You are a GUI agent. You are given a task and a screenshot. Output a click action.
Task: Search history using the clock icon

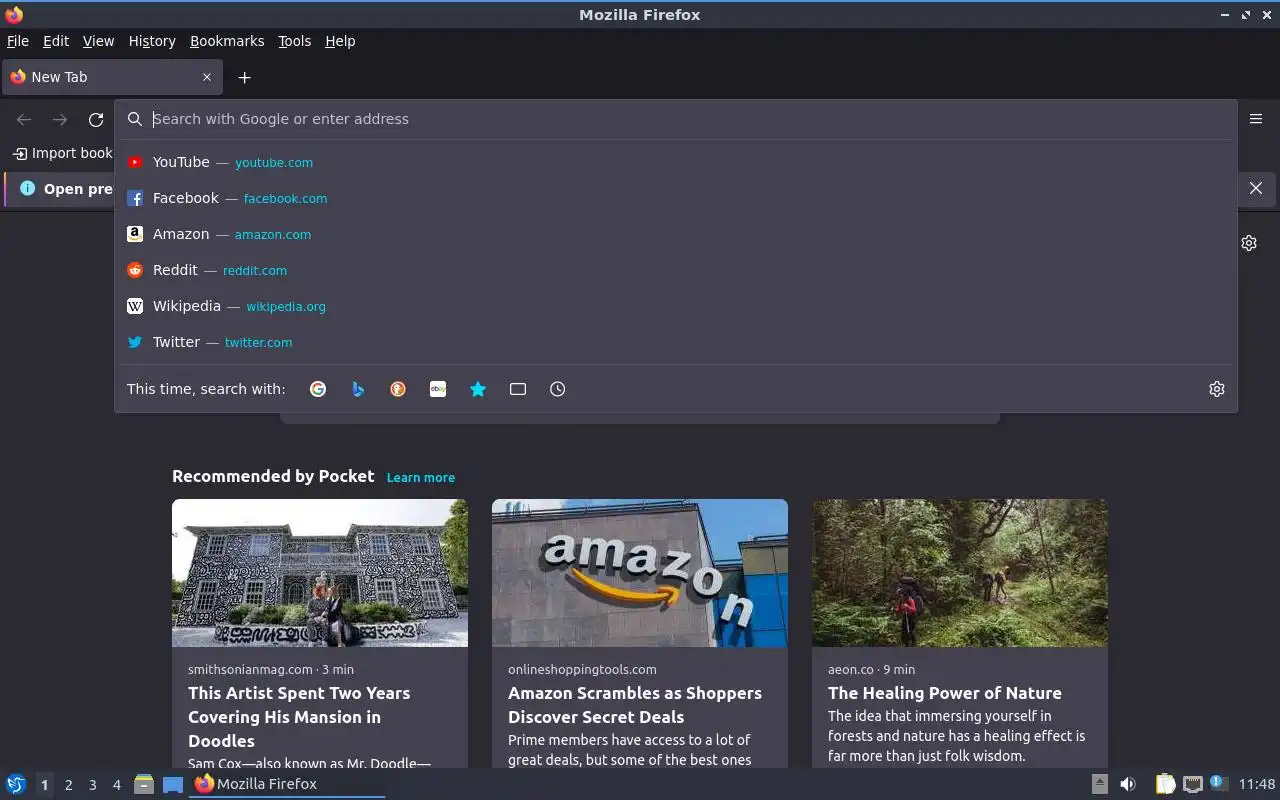558,389
